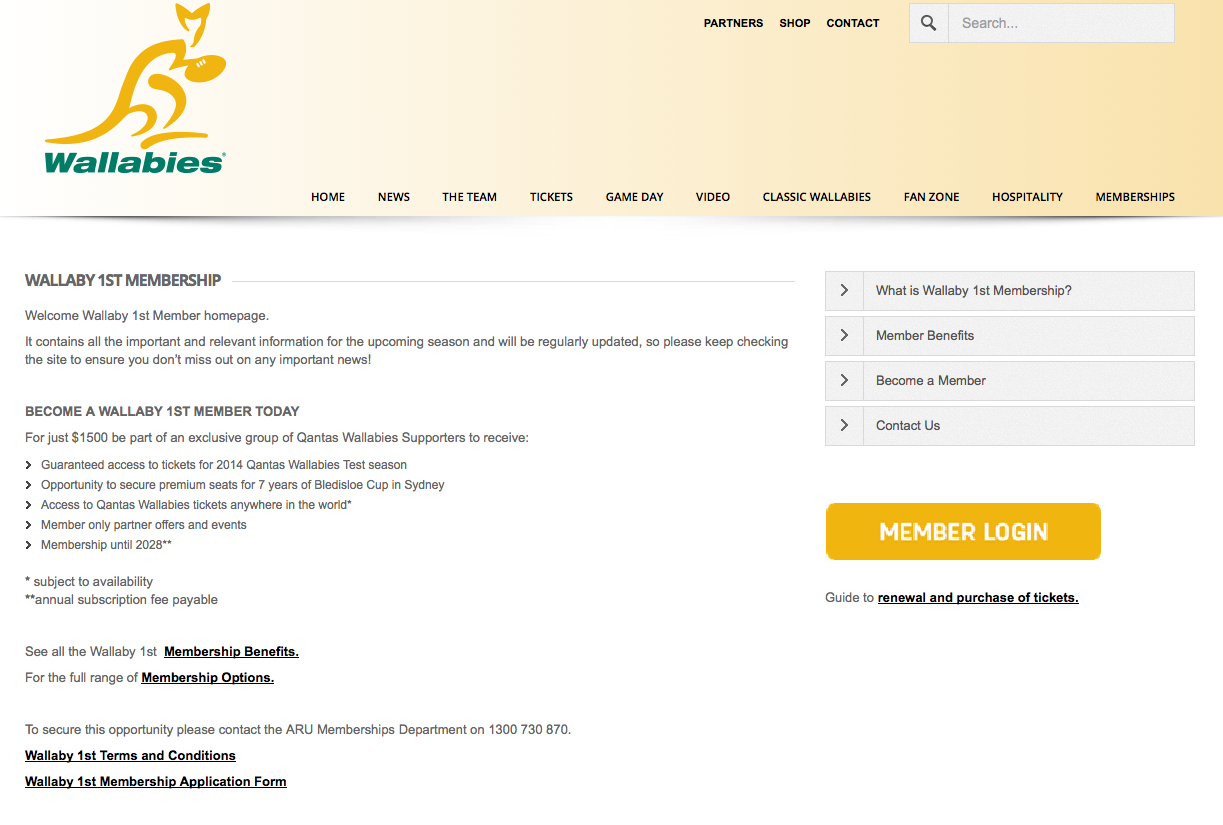
Task: Open the Memberships menu item
Action: pos(1135,197)
